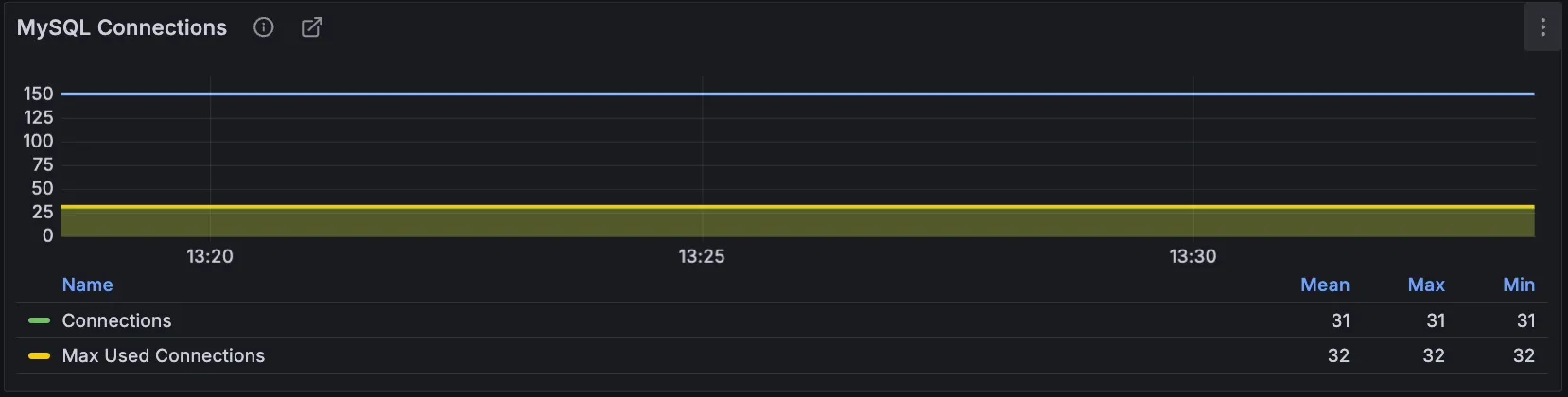1568x397 pixels.
Task: Click the Max Used Connections Max value
Action: [1434, 355]
